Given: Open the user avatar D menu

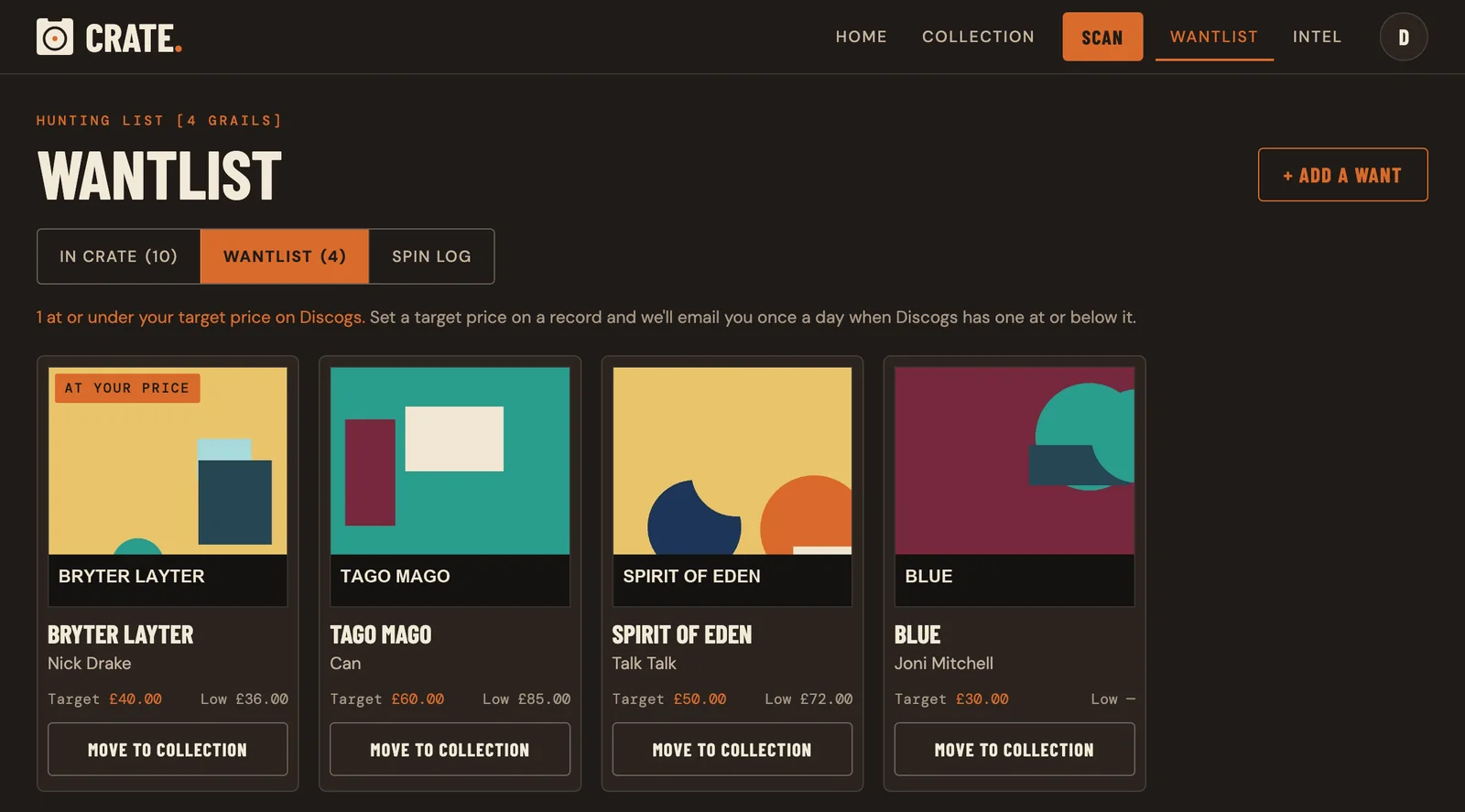Looking at the screenshot, I should pyautogui.click(x=1403, y=37).
